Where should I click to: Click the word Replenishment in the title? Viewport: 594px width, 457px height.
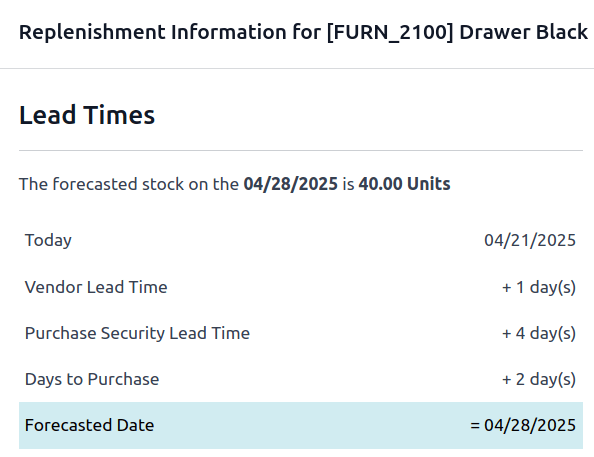point(92,32)
